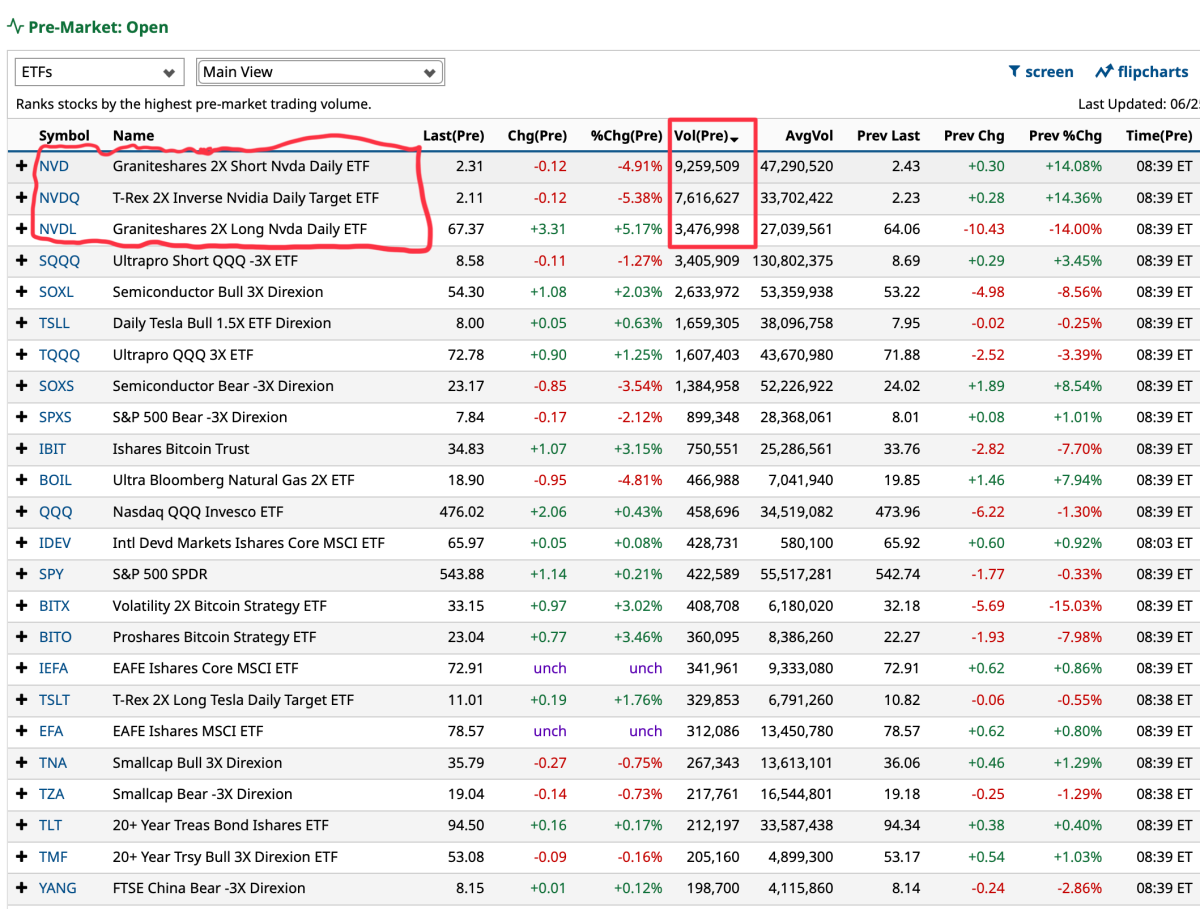This screenshot has width=1200, height=909.
Task: Expand the YANG row plus icon
Action: pos(22,888)
